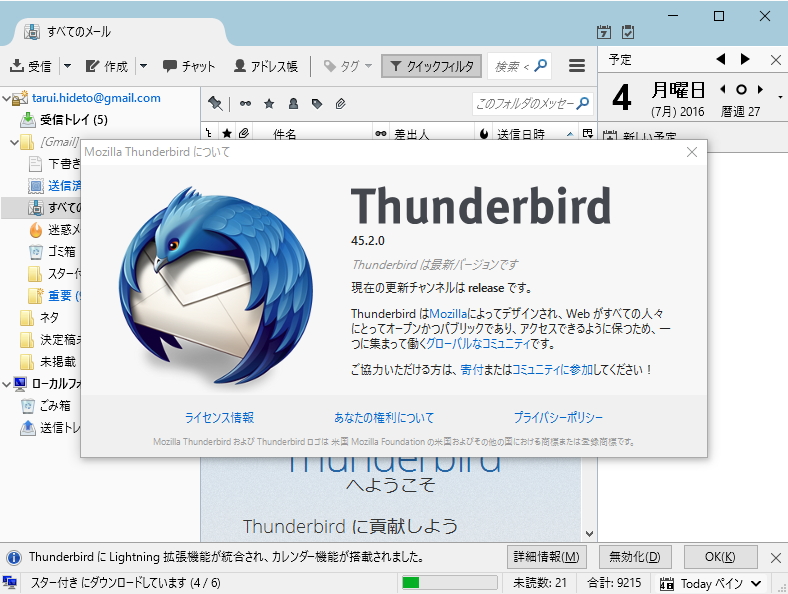The image size is (788, 594).
Task: Collapse the ローカルフォルダ tree
Action: [x=6, y=384]
